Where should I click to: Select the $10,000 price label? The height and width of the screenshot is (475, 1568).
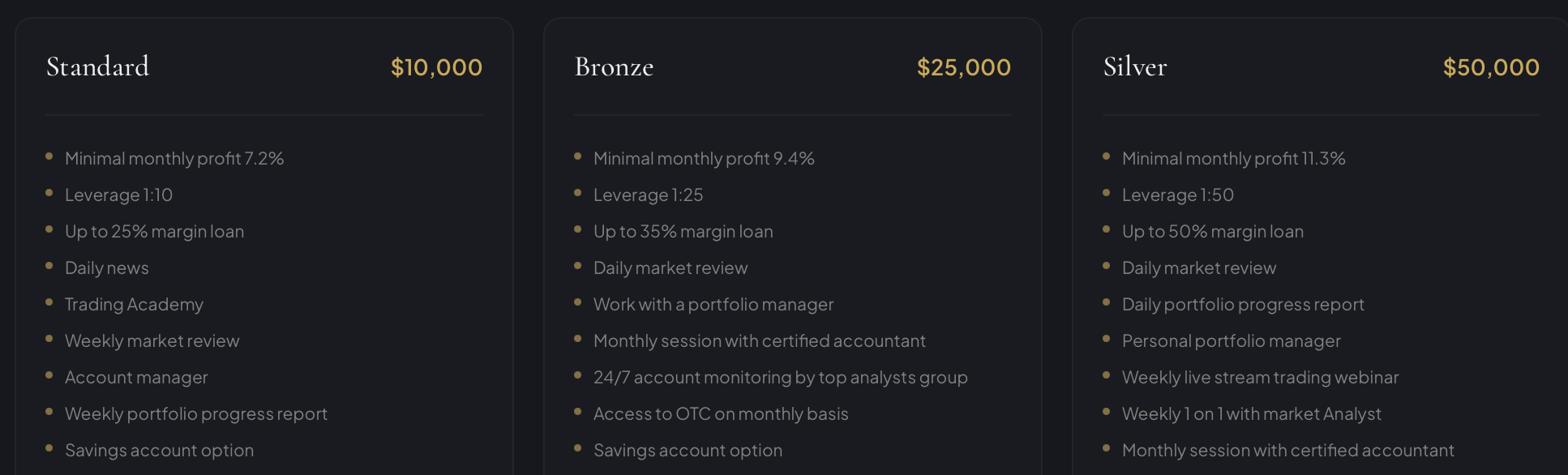(436, 67)
